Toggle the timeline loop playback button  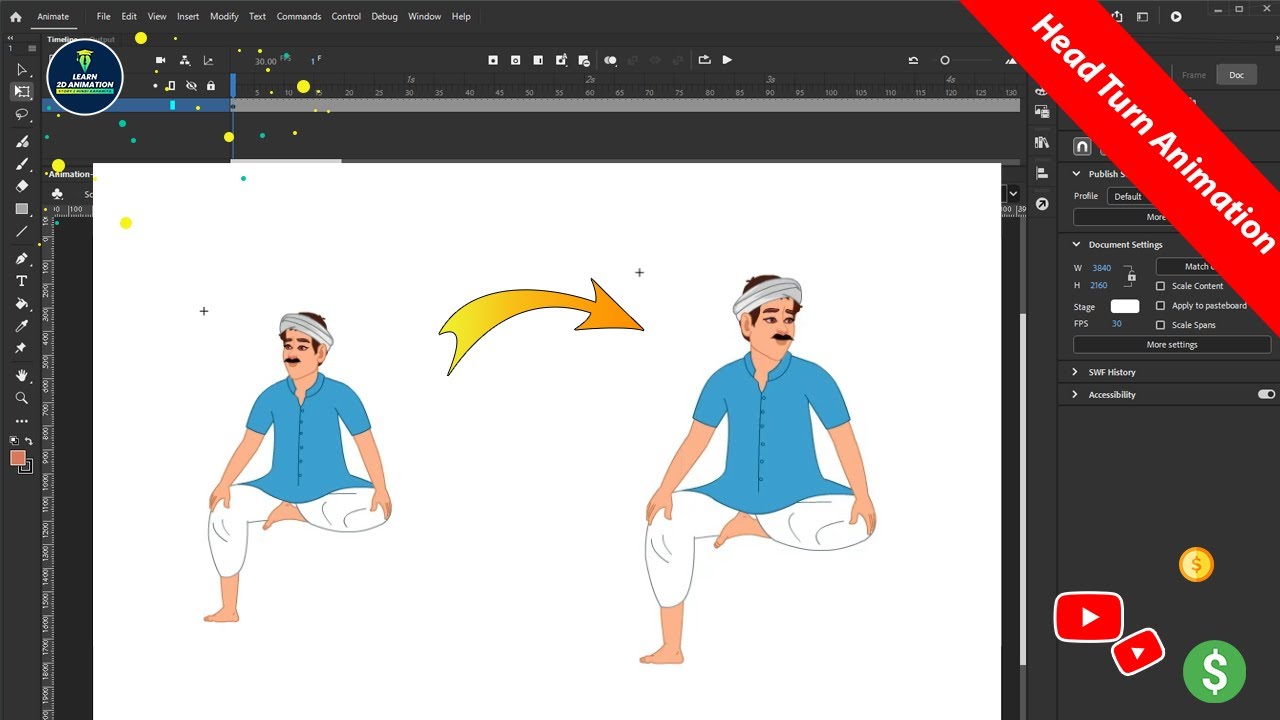click(705, 60)
